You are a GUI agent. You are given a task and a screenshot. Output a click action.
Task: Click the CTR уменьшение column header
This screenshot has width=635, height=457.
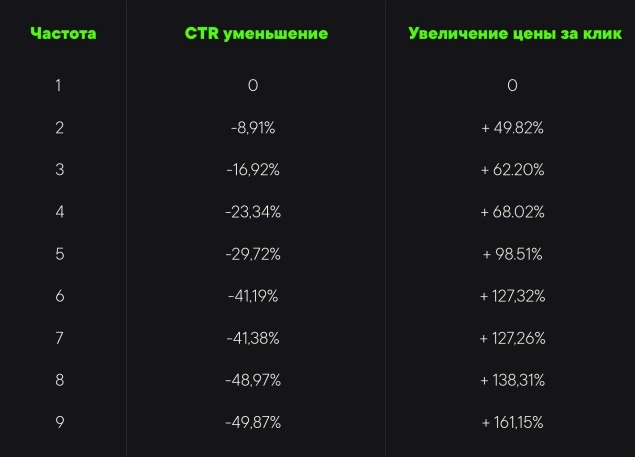256,34
